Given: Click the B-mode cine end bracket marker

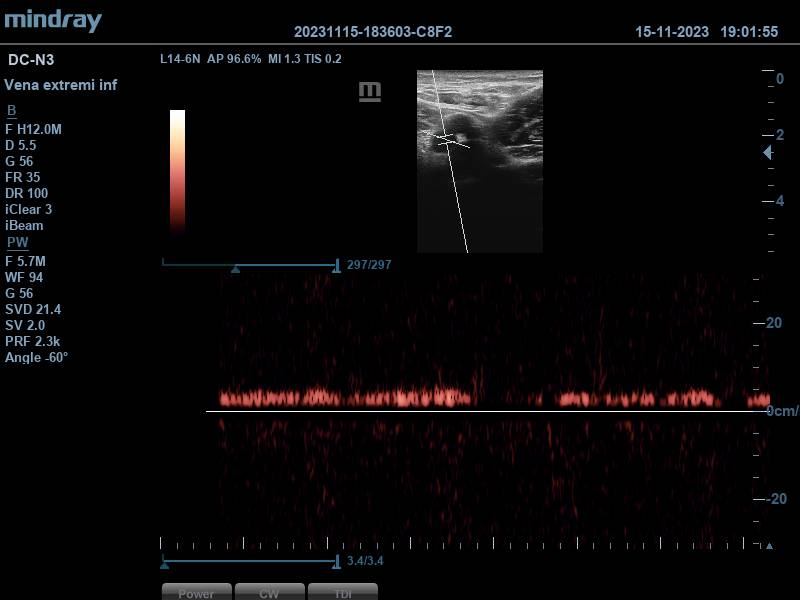Looking at the screenshot, I should pos(337,266).
